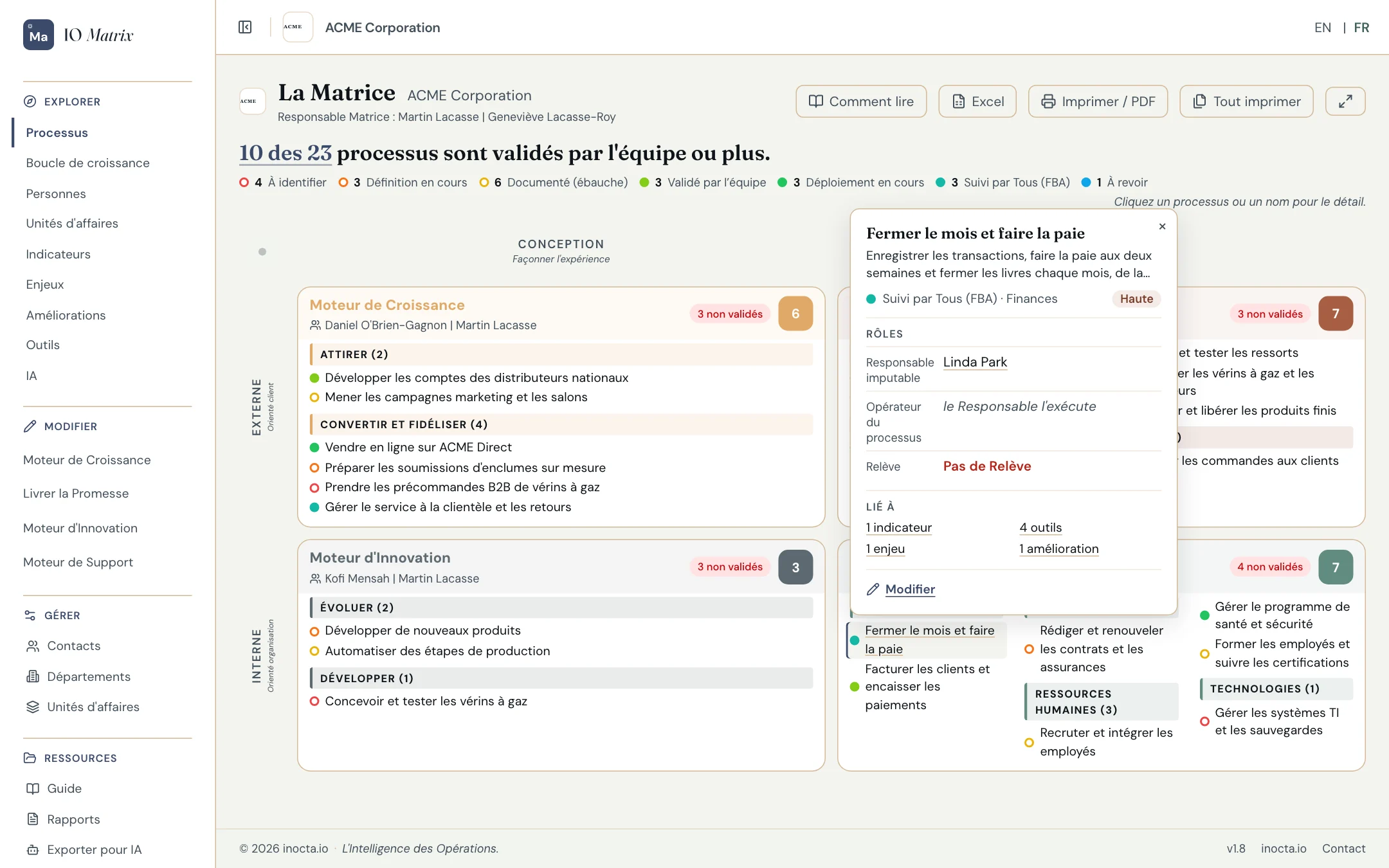Open Améliorations in sidebar

(66, 315)
